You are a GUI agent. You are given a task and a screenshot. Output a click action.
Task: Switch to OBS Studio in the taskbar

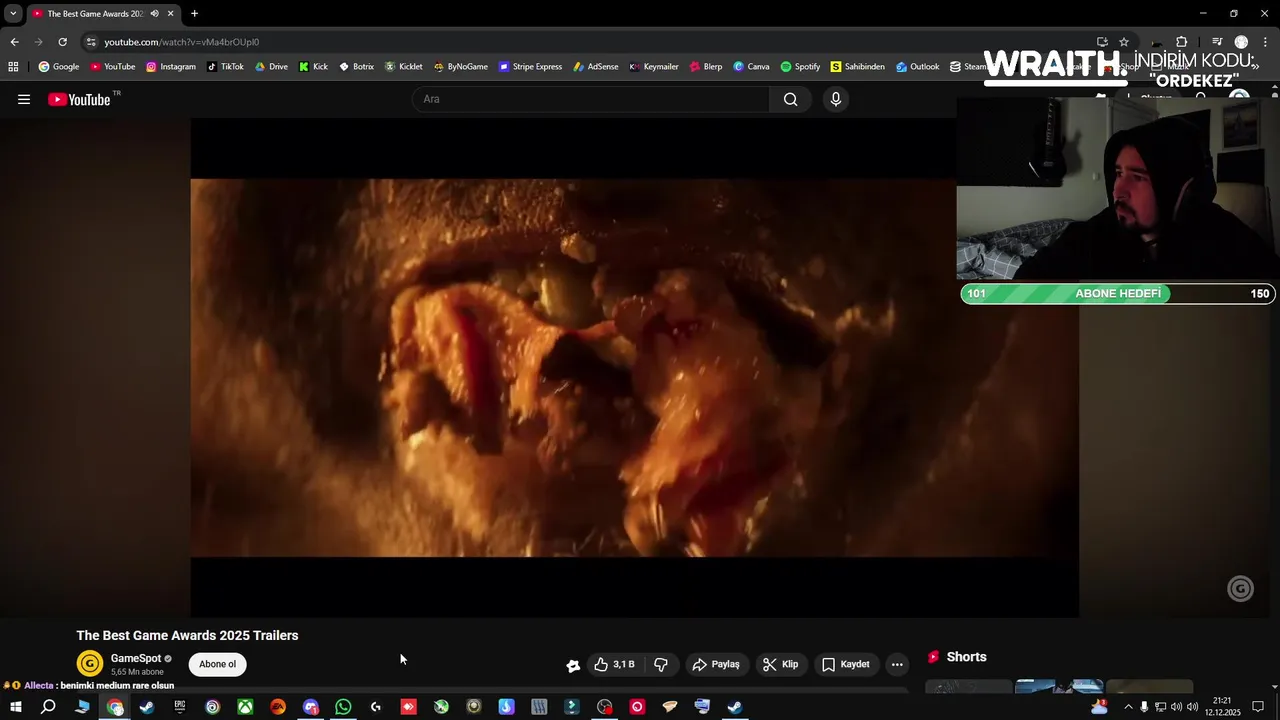605,707
